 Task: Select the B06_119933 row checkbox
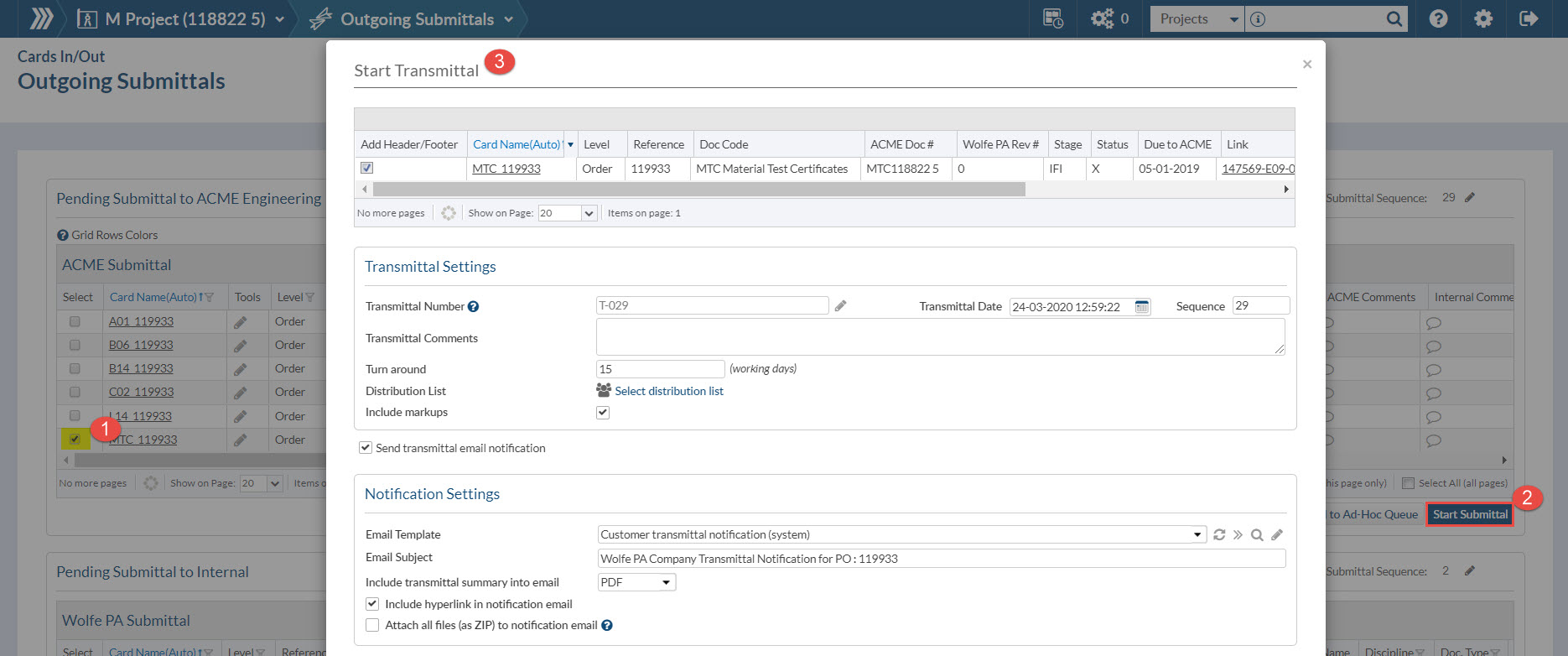[x=75, y=345]
